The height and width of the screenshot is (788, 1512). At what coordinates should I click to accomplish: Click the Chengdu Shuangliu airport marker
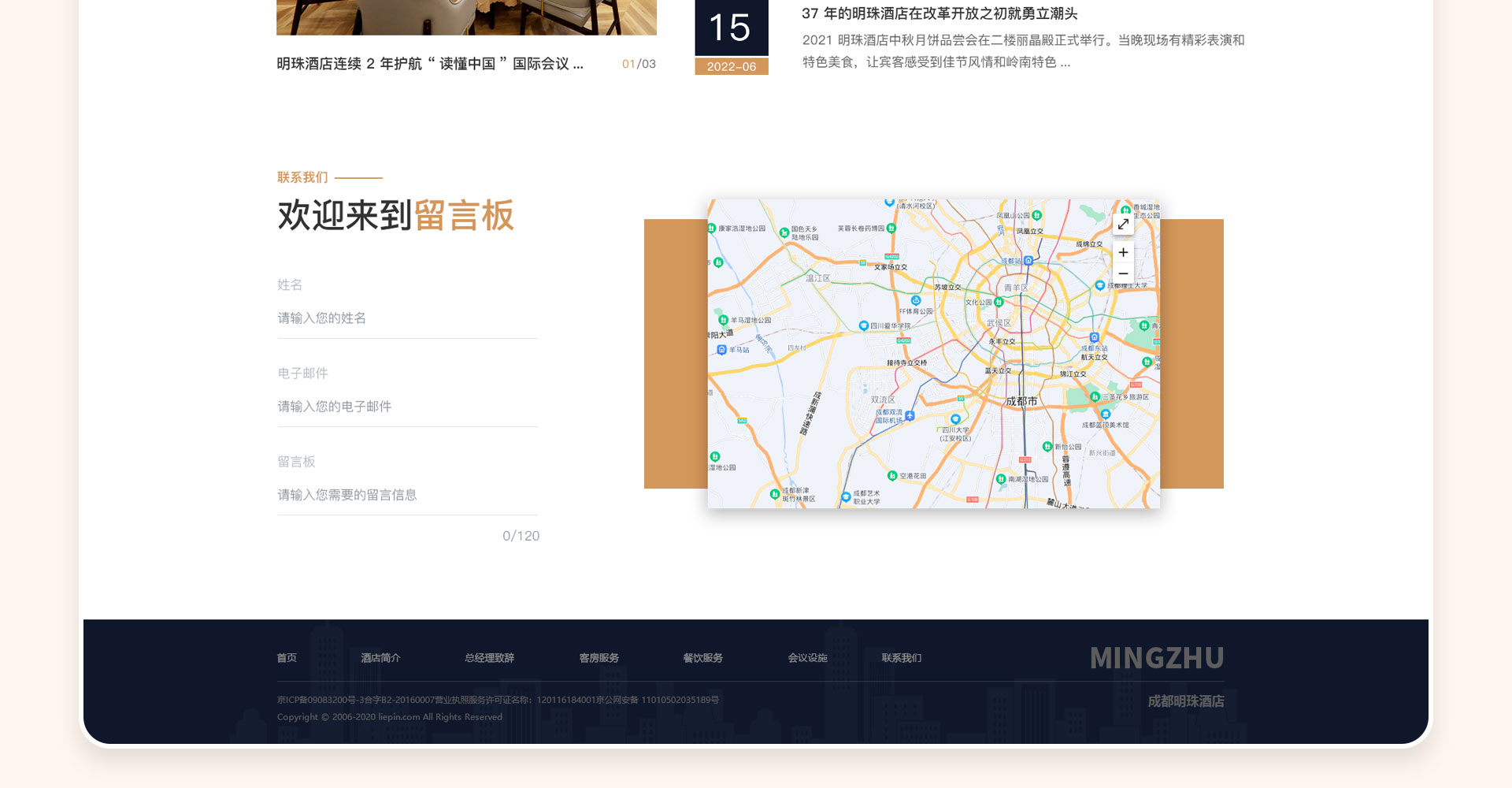pos(910,415)
